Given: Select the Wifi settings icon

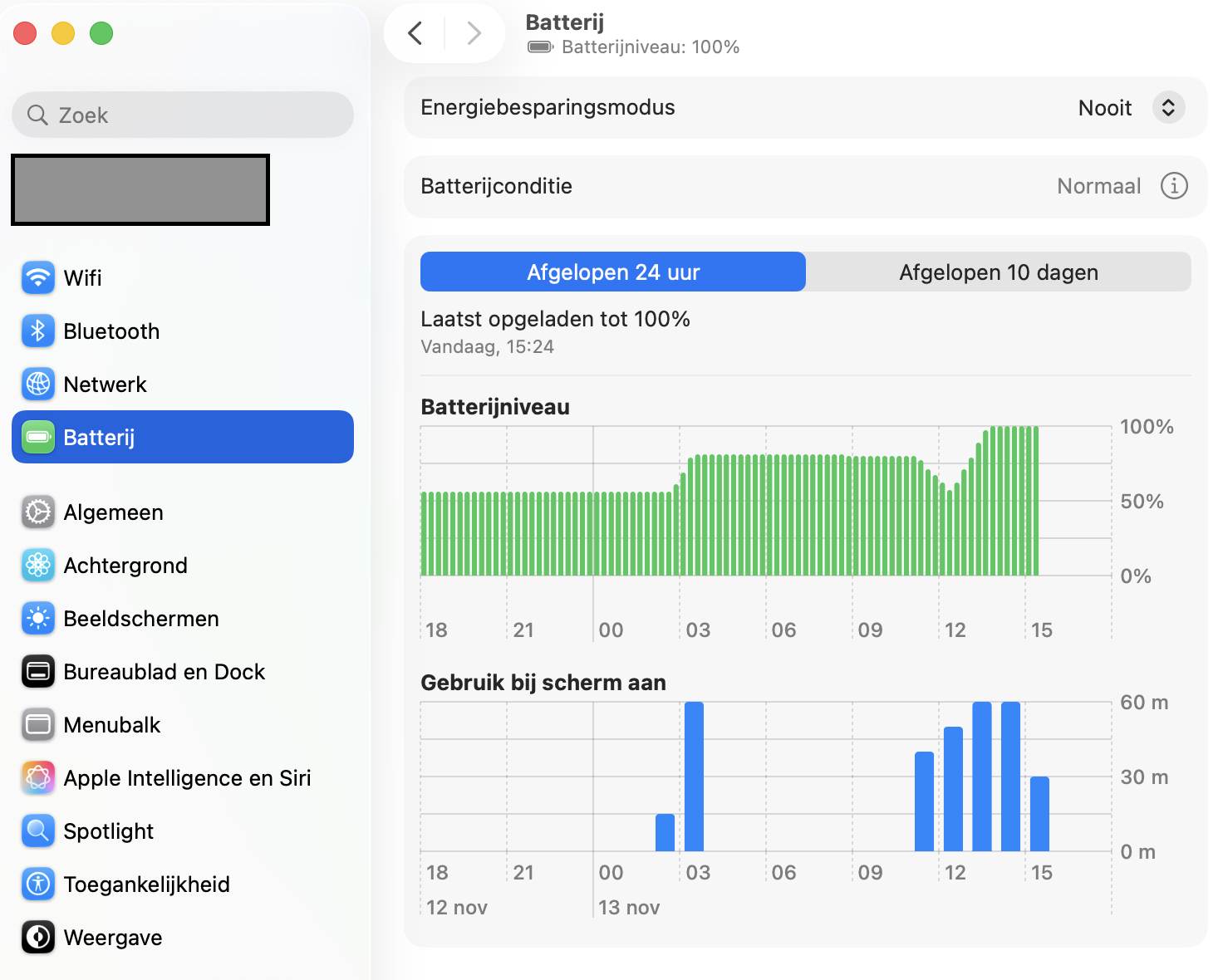Looking at the screenshot, I should 37,278.
